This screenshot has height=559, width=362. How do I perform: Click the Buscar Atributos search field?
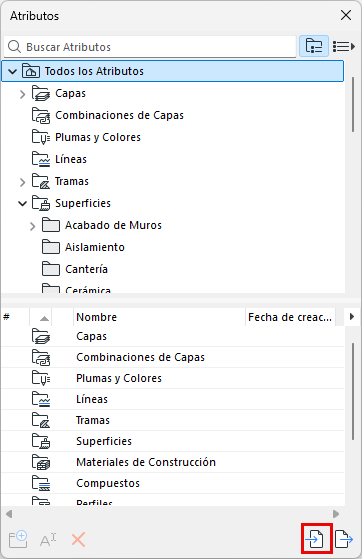(150, 47)
